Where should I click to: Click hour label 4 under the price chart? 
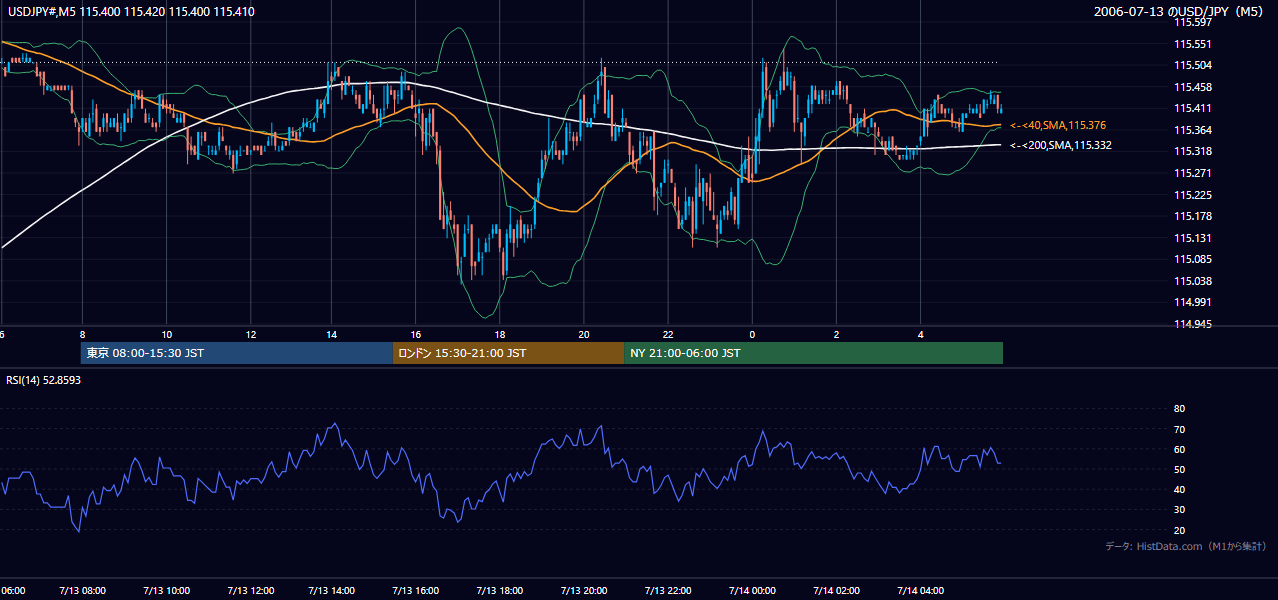click(920, 334)
